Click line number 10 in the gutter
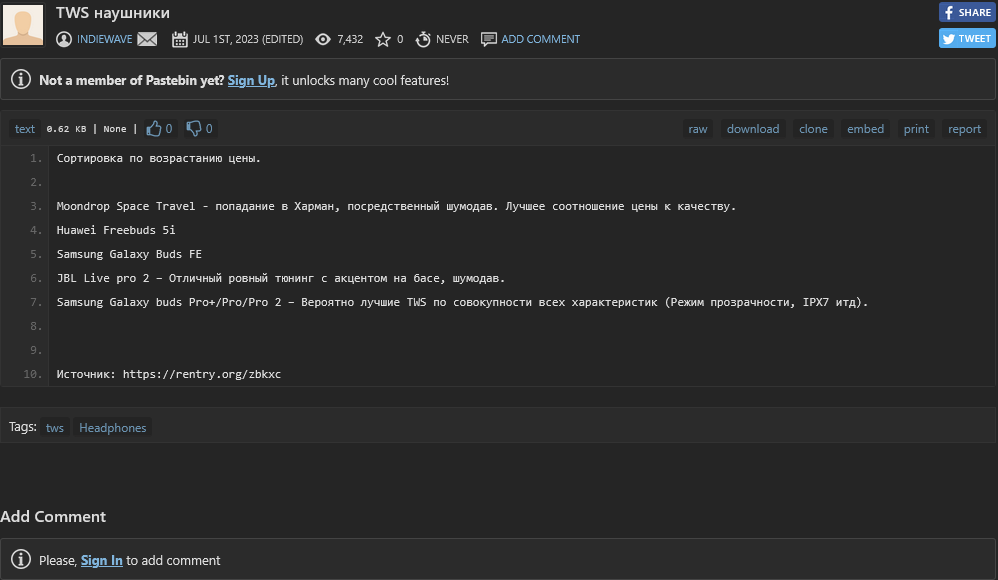998x580 pixels. coord(32,374)
